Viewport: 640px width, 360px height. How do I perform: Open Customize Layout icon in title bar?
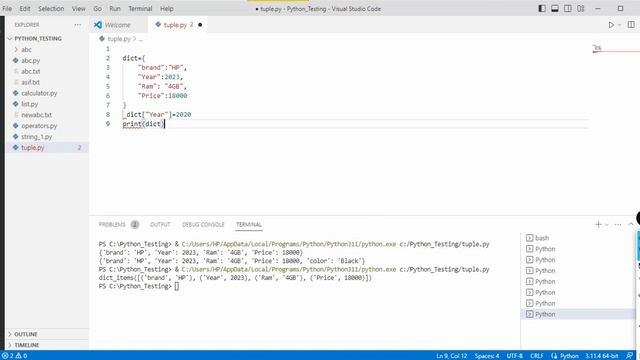[581, 9]
